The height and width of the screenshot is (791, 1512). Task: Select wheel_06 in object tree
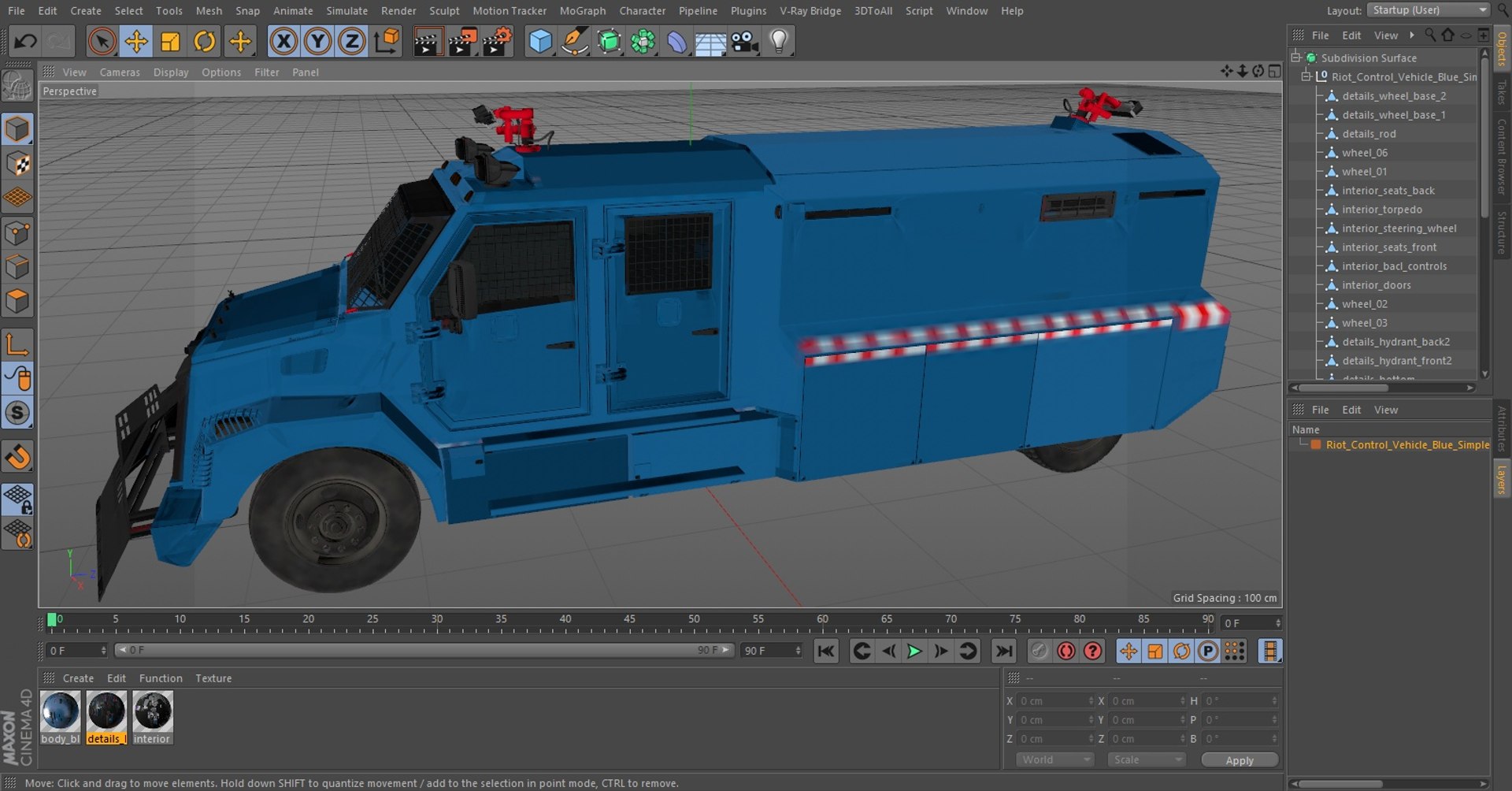tap(1365, 153)
